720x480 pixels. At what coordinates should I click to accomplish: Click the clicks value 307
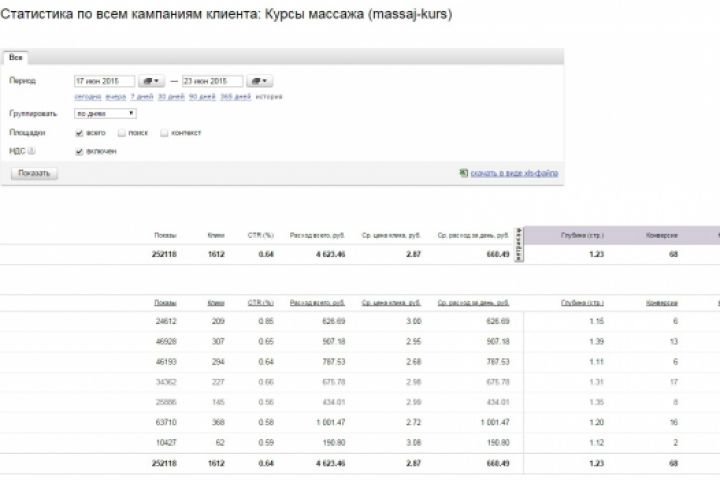(x=218, y=341)
